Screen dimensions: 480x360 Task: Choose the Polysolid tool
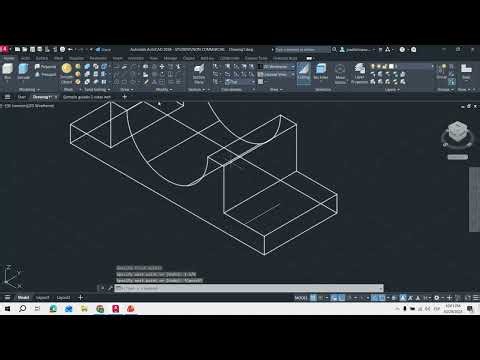[x=45, y=67]
